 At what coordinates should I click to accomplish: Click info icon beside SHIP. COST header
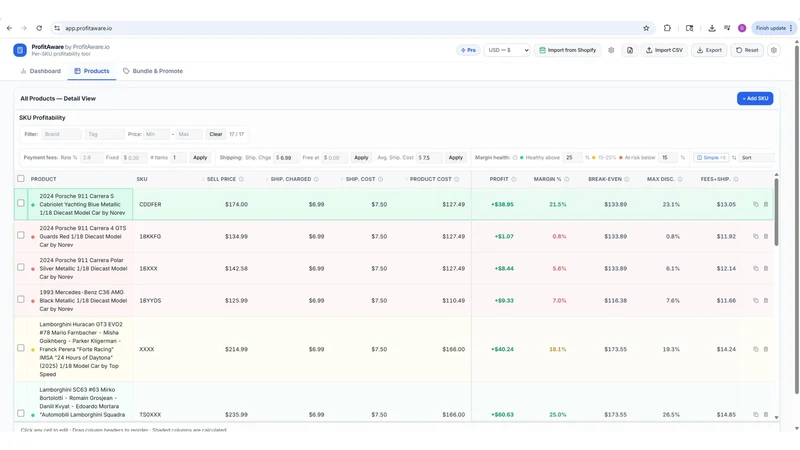[381, 179]
